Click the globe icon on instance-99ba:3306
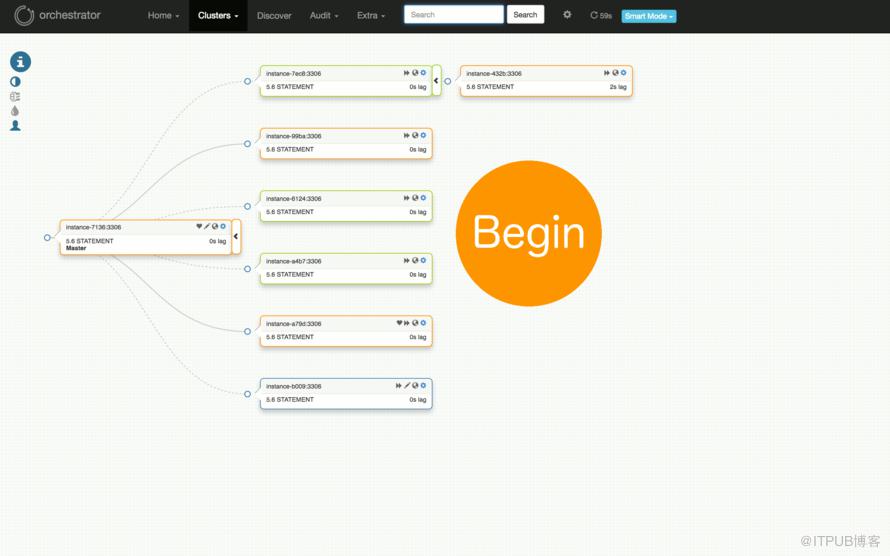Image resolution: width=890 pixels, height=556 pixels. point(415,136)
